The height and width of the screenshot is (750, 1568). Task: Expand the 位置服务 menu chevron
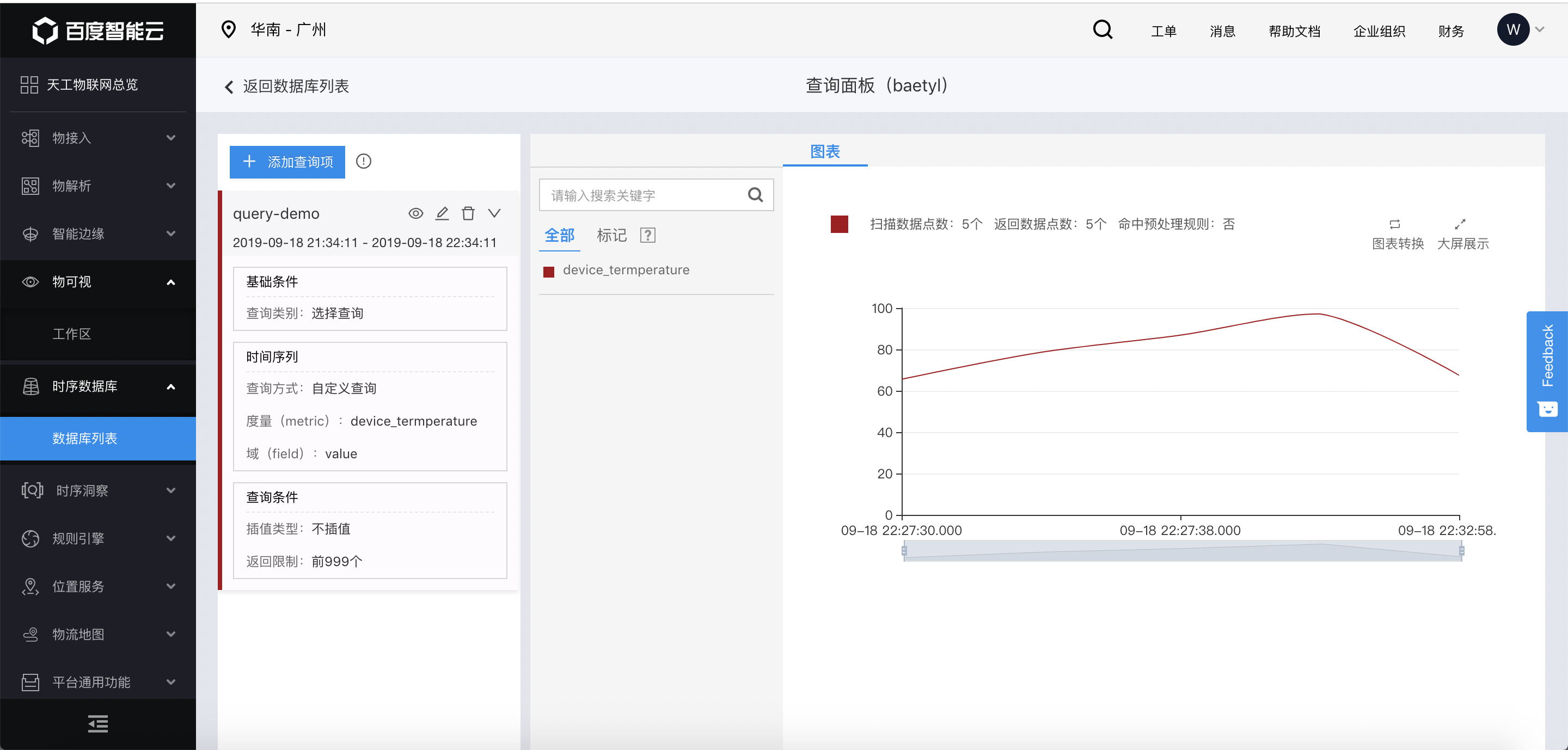tap(171, 586)
